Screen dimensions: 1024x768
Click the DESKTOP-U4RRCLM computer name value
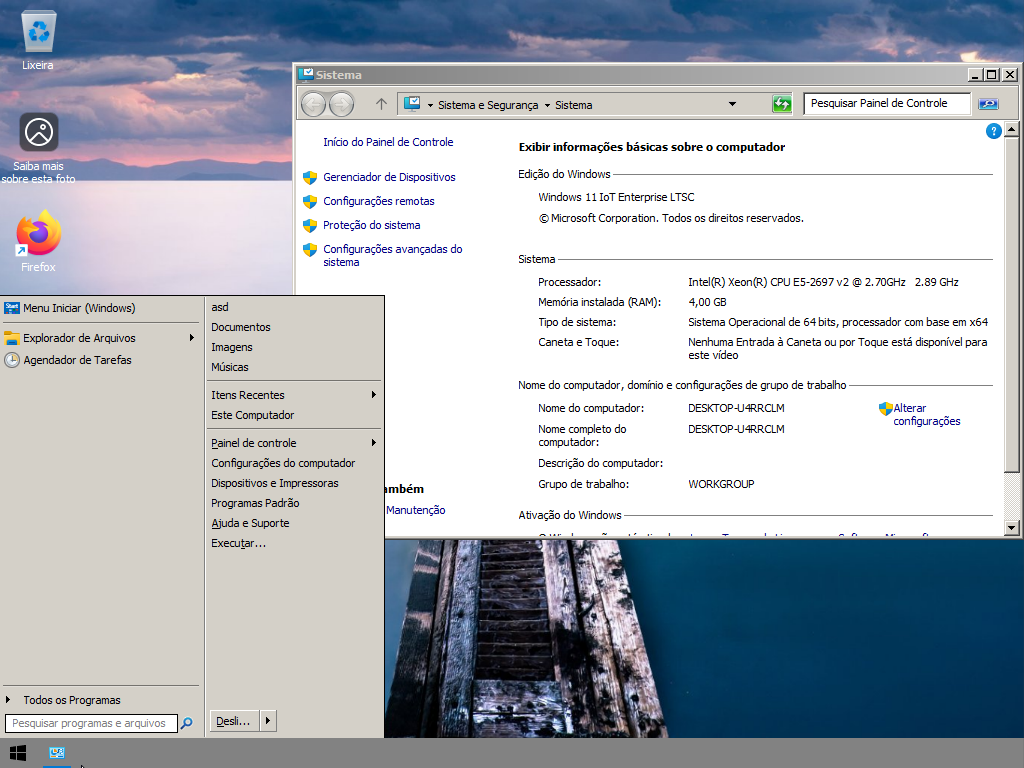pyautogui.click(x=736, y=408)
